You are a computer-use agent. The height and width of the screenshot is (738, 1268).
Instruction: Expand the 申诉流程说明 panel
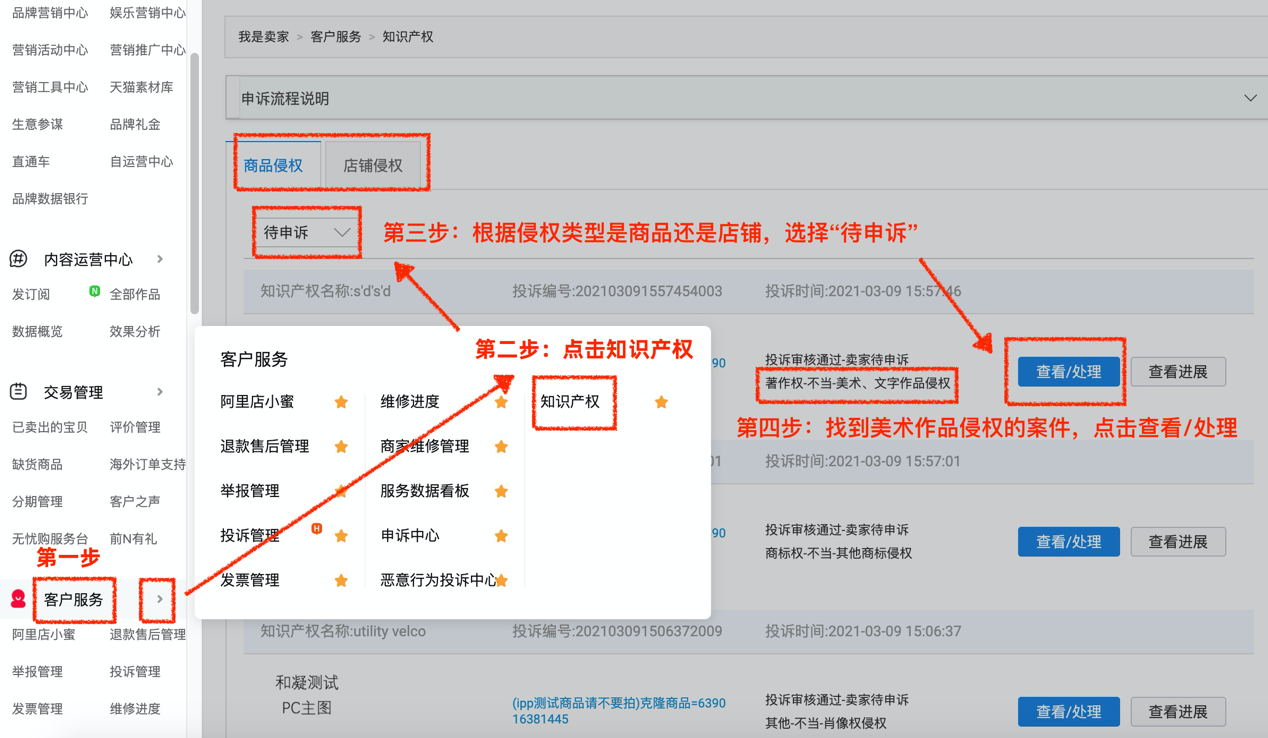pyautogui.click(x=1250, y=98)
